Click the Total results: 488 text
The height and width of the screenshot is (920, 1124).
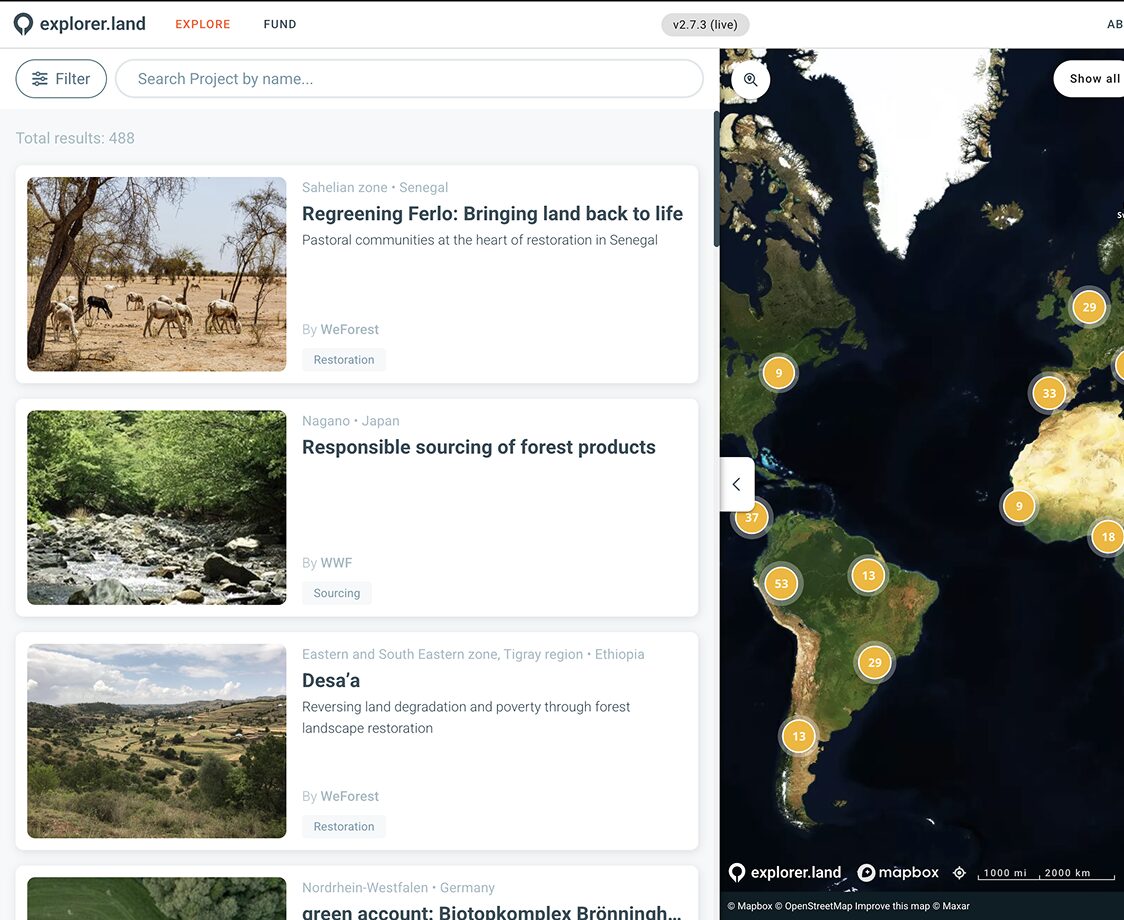75,138
